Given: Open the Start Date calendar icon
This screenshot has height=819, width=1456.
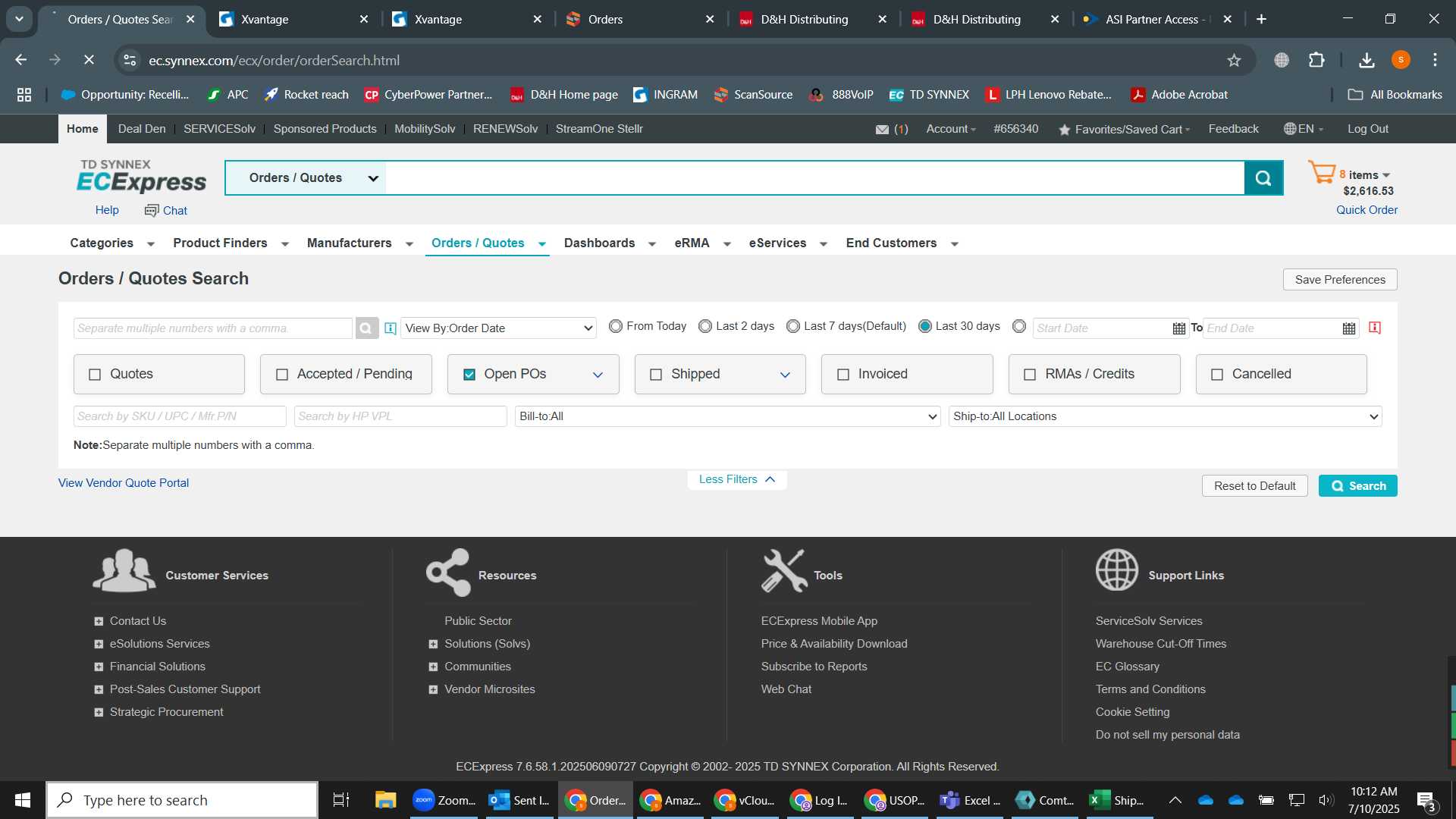Looking at the screenshot, I should 1178,328.
